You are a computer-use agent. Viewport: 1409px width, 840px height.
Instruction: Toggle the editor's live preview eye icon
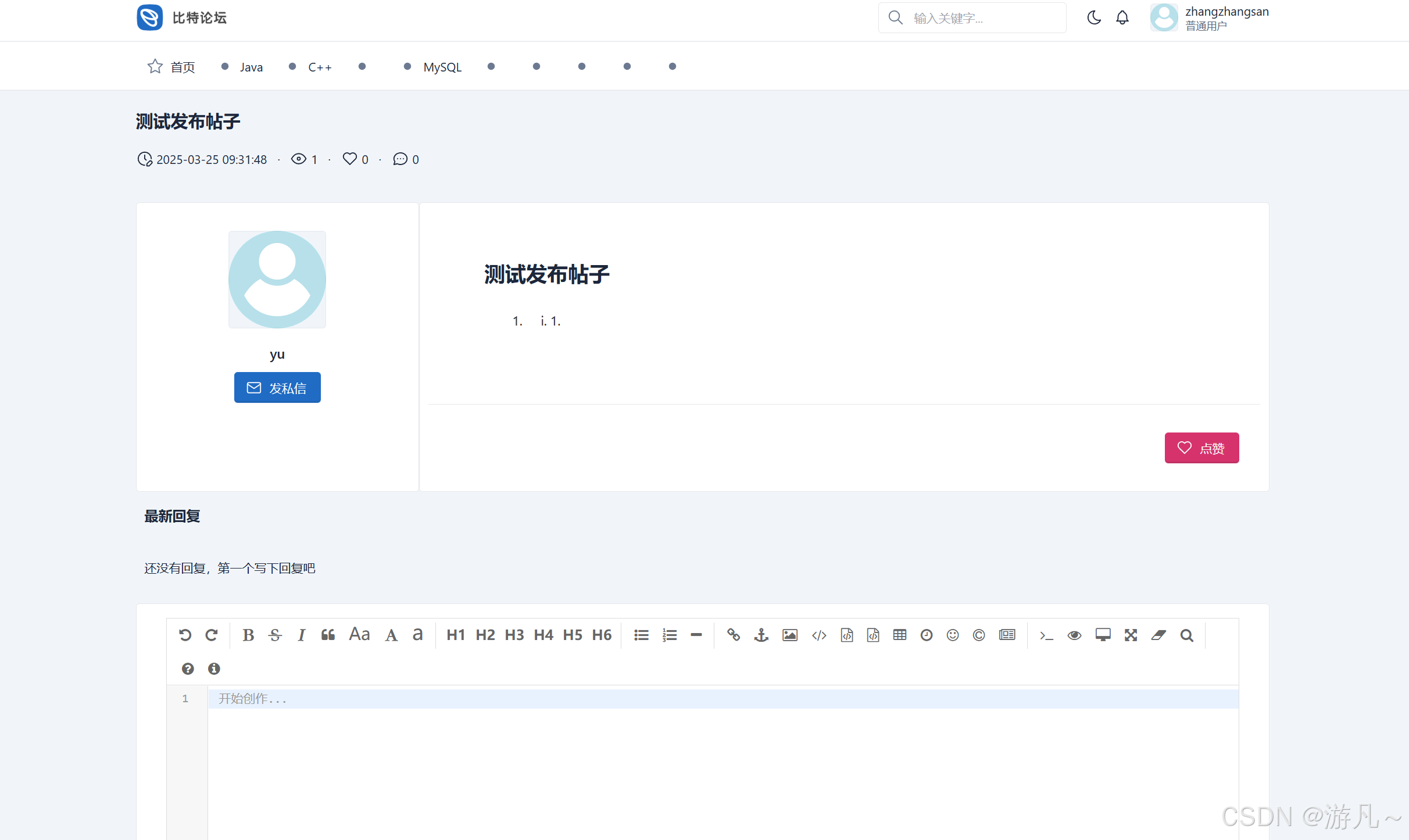(x=1074, y=635)
